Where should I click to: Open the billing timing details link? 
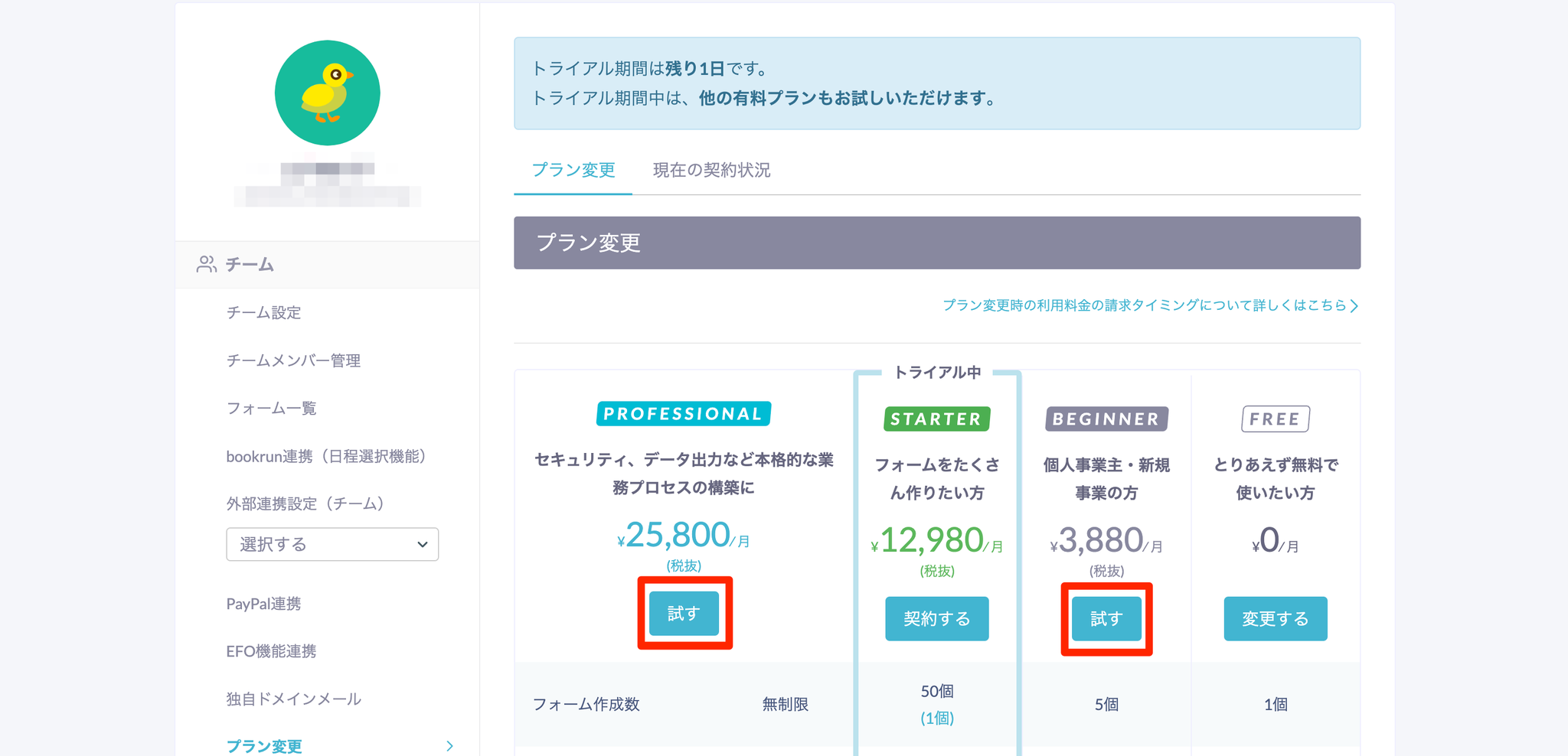click(1150, 305)
